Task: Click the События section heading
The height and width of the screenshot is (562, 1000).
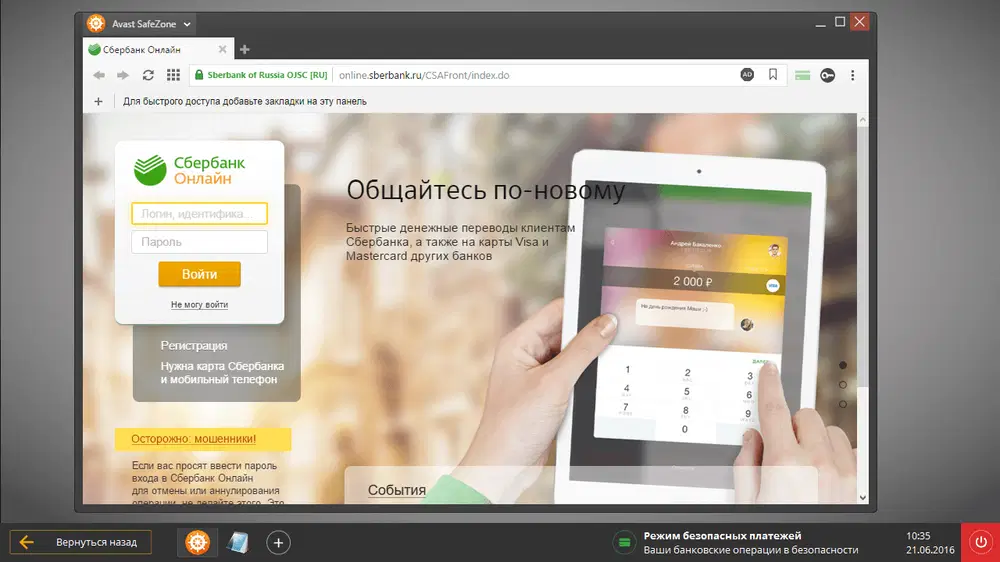Action: pos(397,490)
